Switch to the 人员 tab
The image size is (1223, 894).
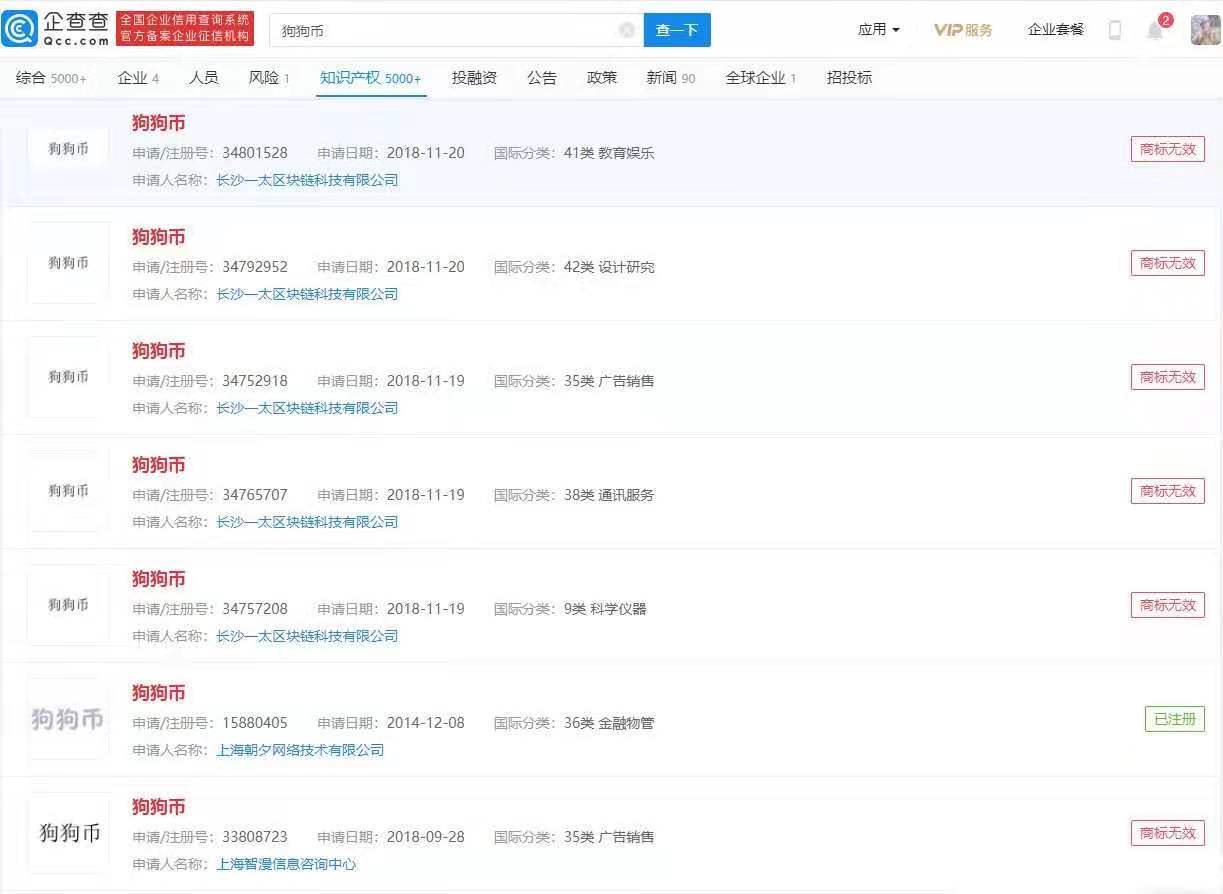coord(204,78)
